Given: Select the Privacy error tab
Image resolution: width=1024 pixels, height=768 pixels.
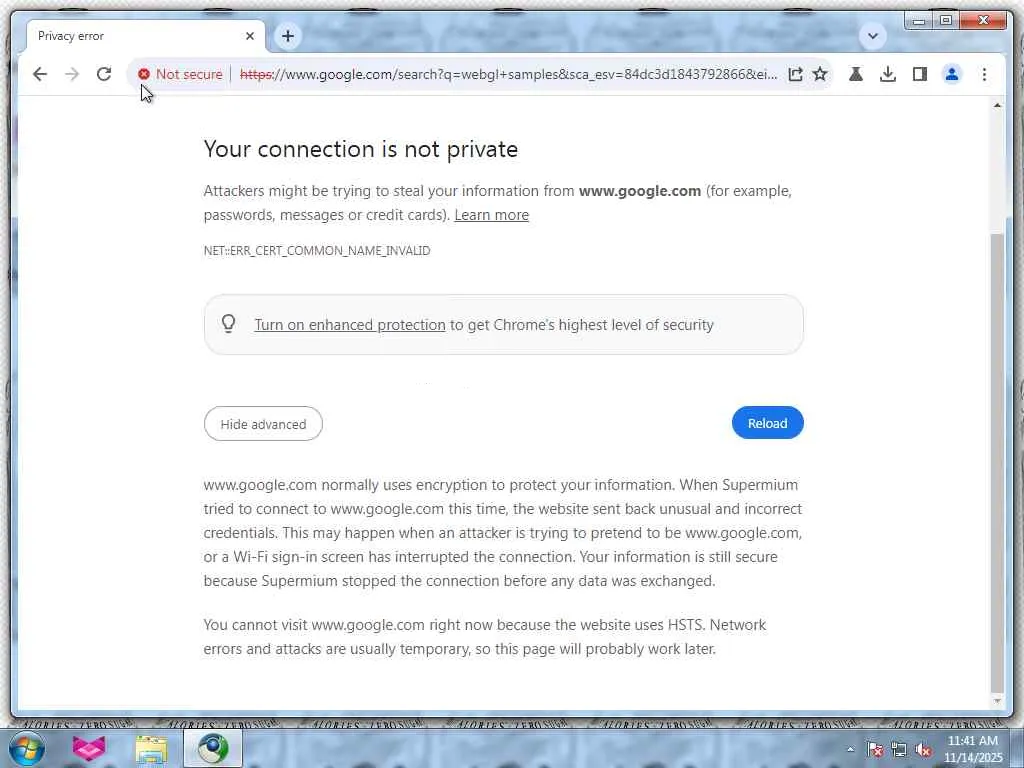Looking at the screenshot, I should 130,36.
